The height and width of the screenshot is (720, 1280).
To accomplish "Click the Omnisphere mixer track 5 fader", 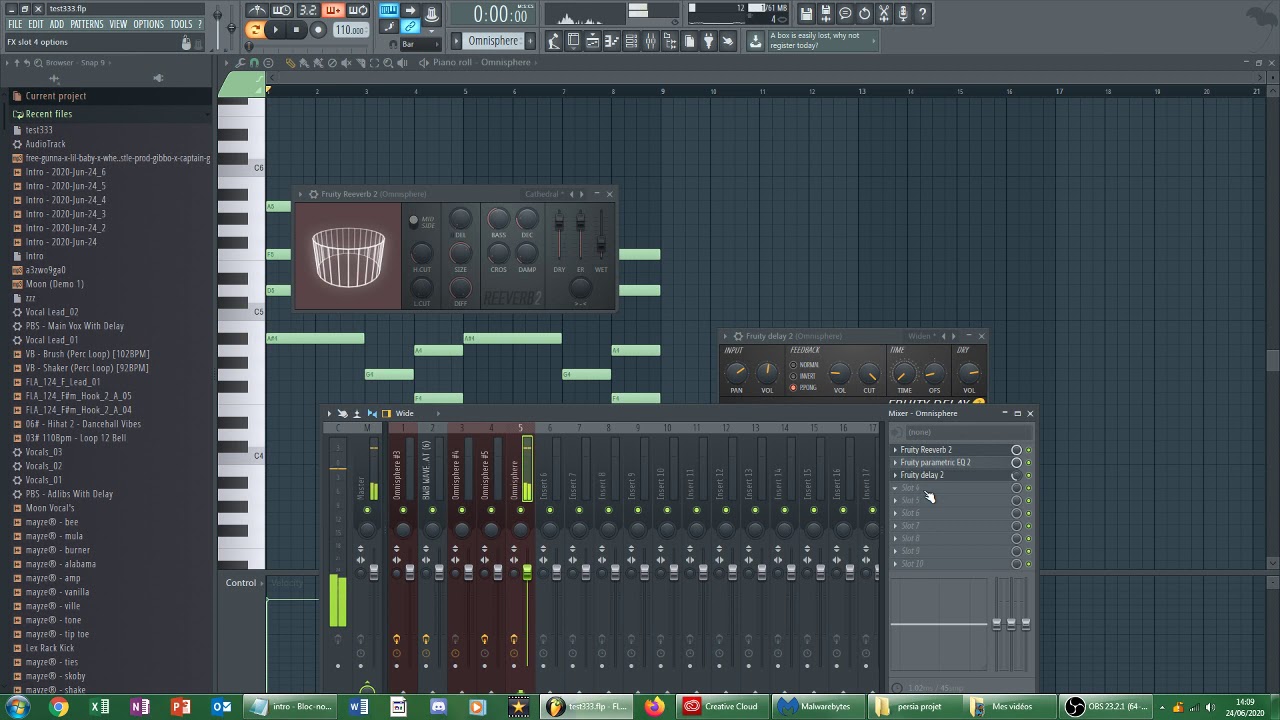I will point(527,573).
